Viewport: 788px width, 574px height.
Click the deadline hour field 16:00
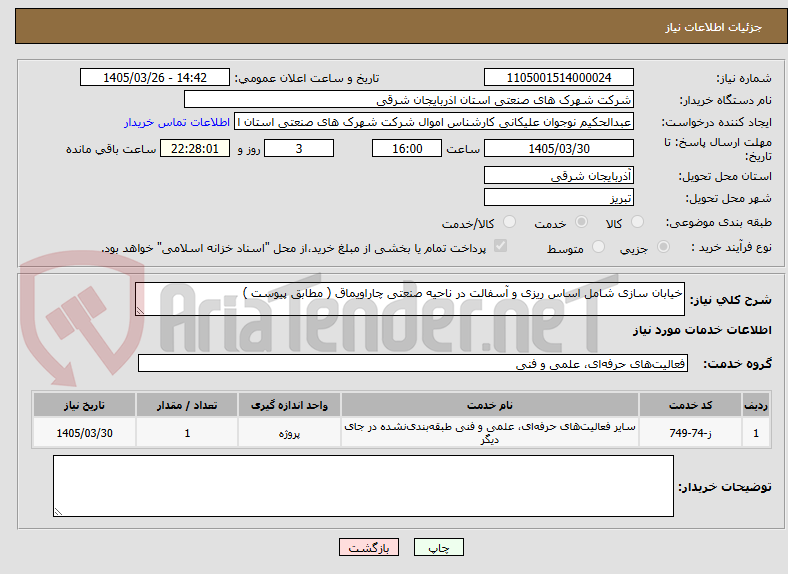(x=407, y=148)
